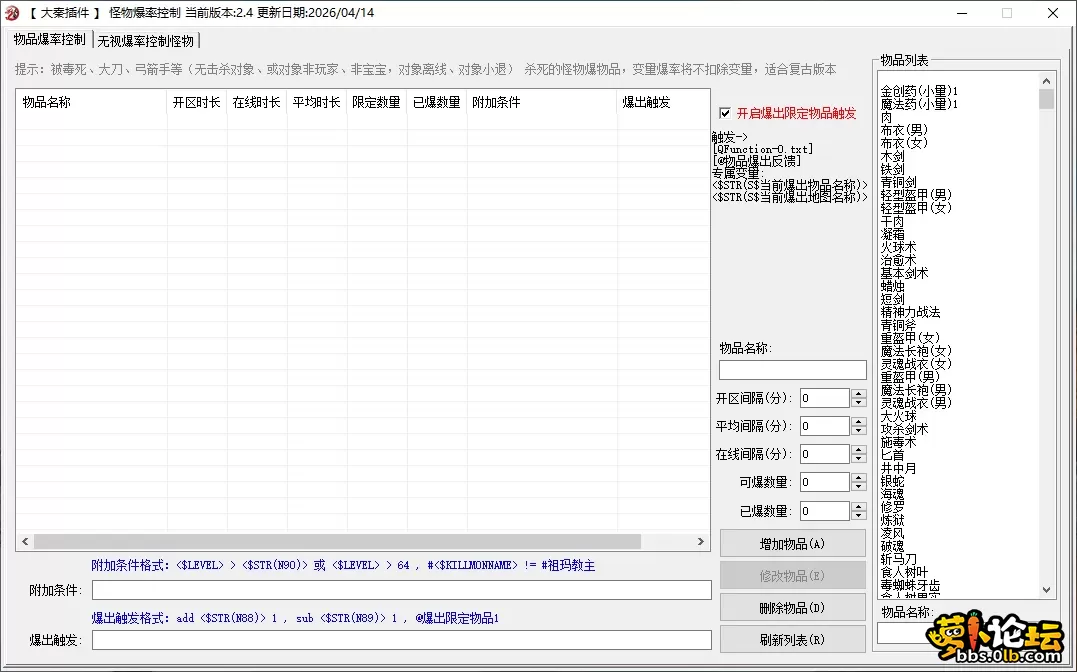Select 木剑 in the item list

892,156
